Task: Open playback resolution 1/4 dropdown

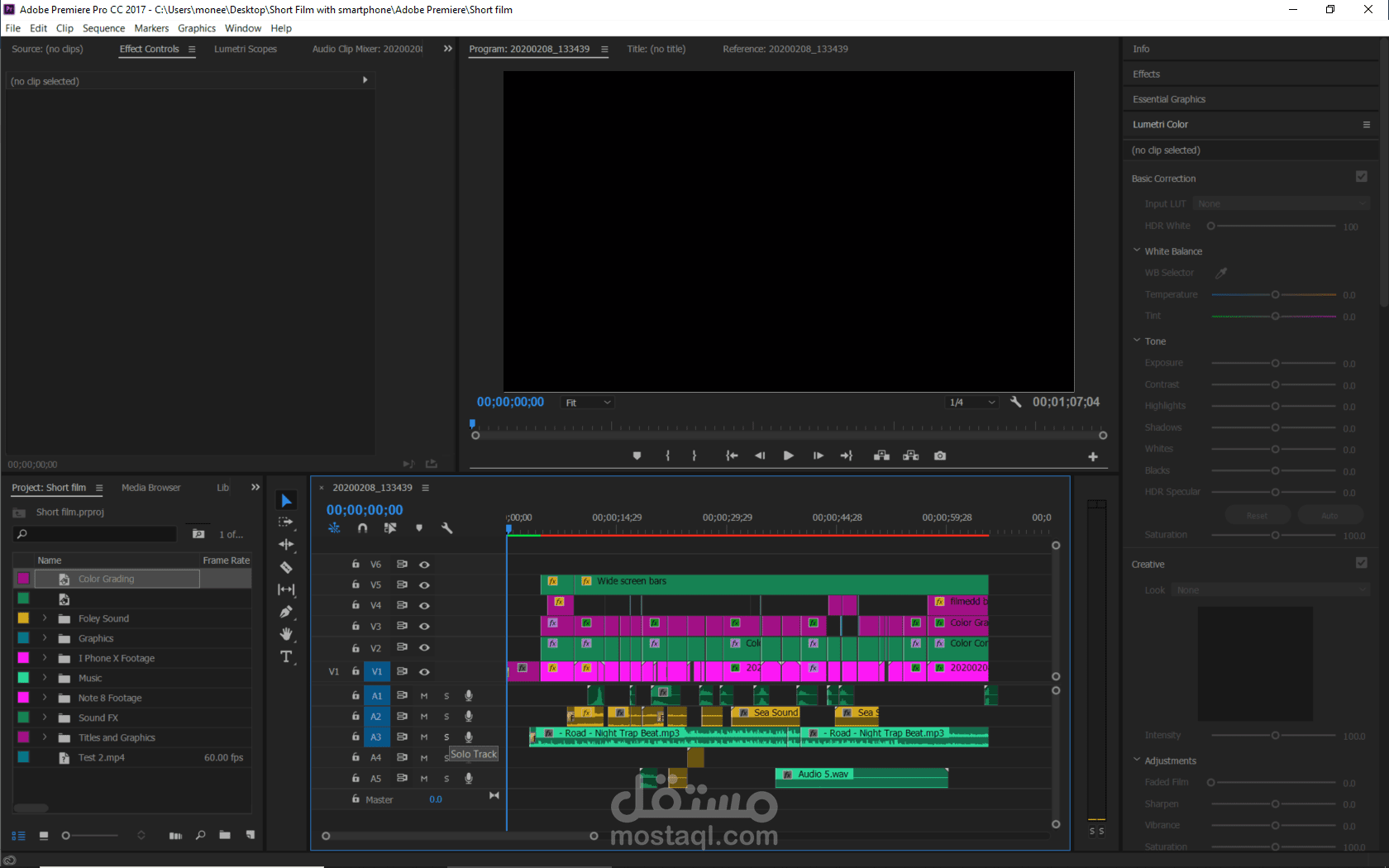Action: pos(972,403)
